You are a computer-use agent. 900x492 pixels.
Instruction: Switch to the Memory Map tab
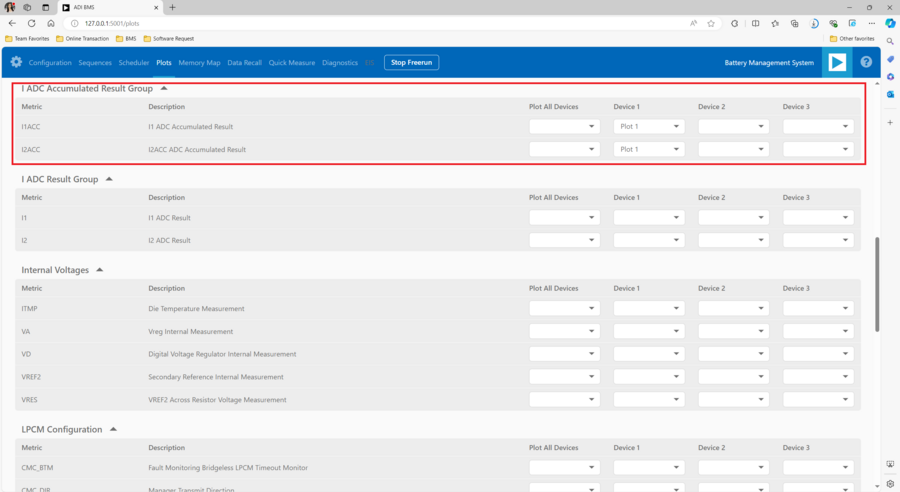[199, 63]
